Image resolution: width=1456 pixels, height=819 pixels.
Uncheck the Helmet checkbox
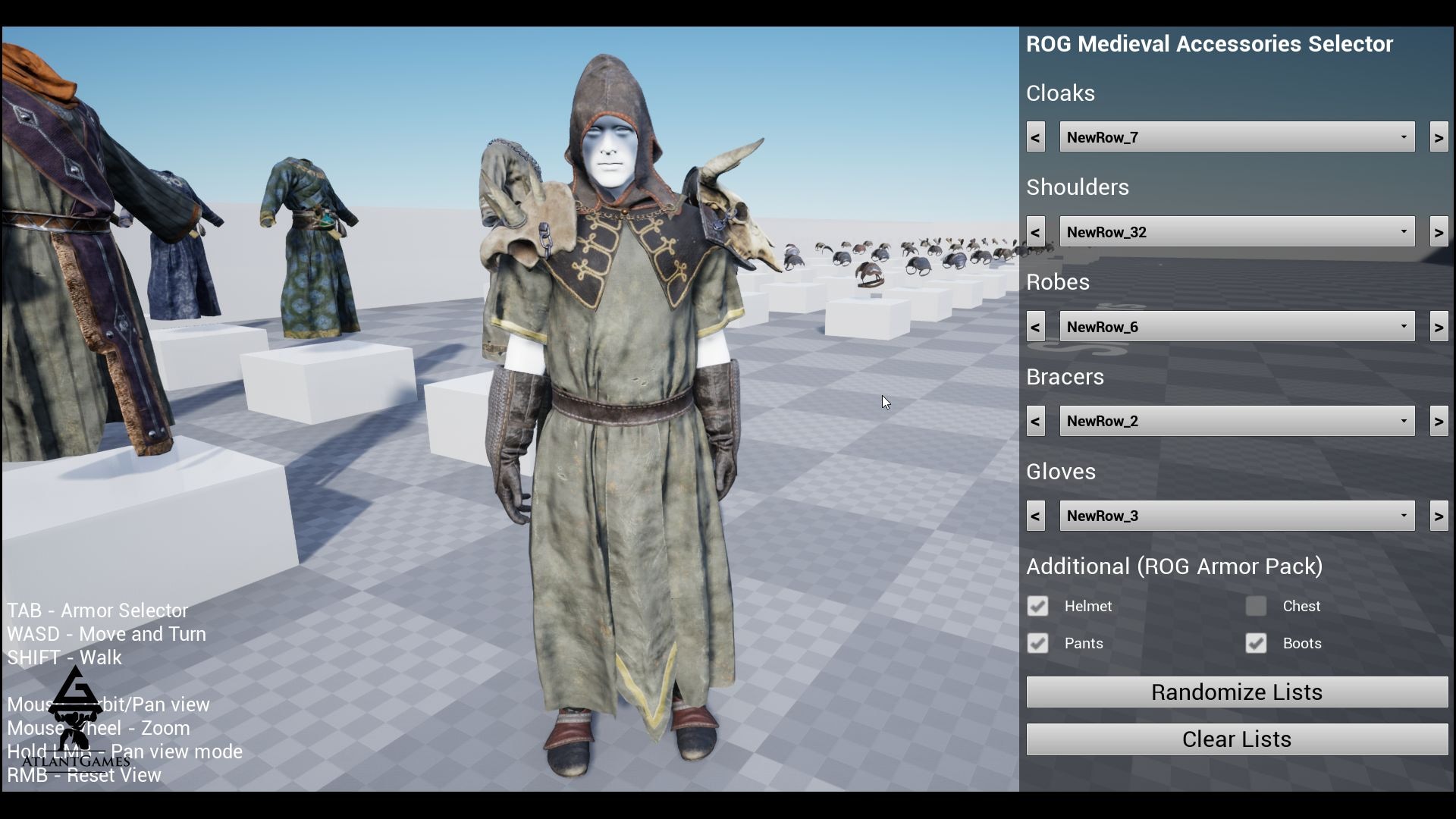pyautogui.click(x=1037, y=606)
